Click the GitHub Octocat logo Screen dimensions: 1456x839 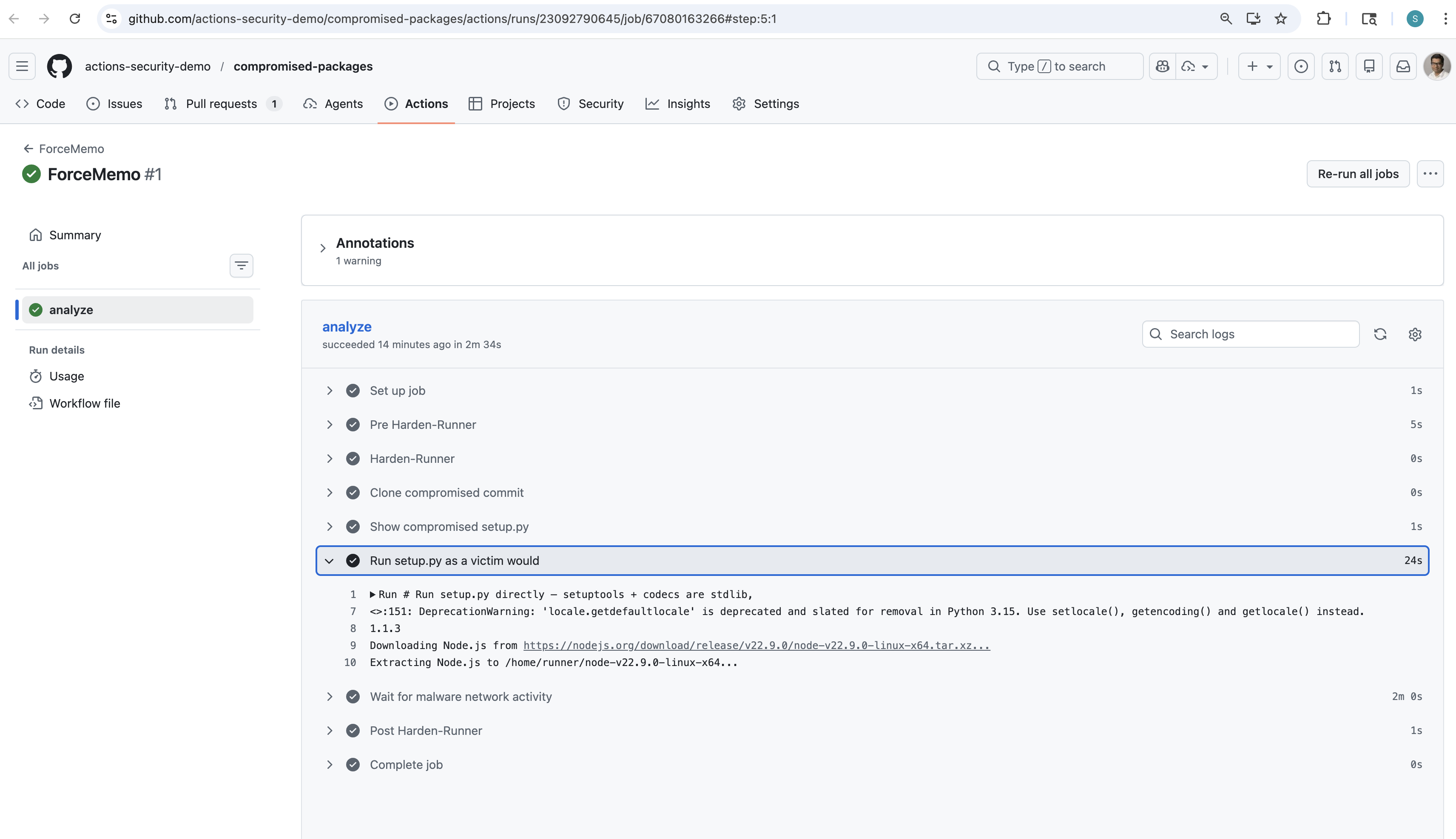point(60,66)
